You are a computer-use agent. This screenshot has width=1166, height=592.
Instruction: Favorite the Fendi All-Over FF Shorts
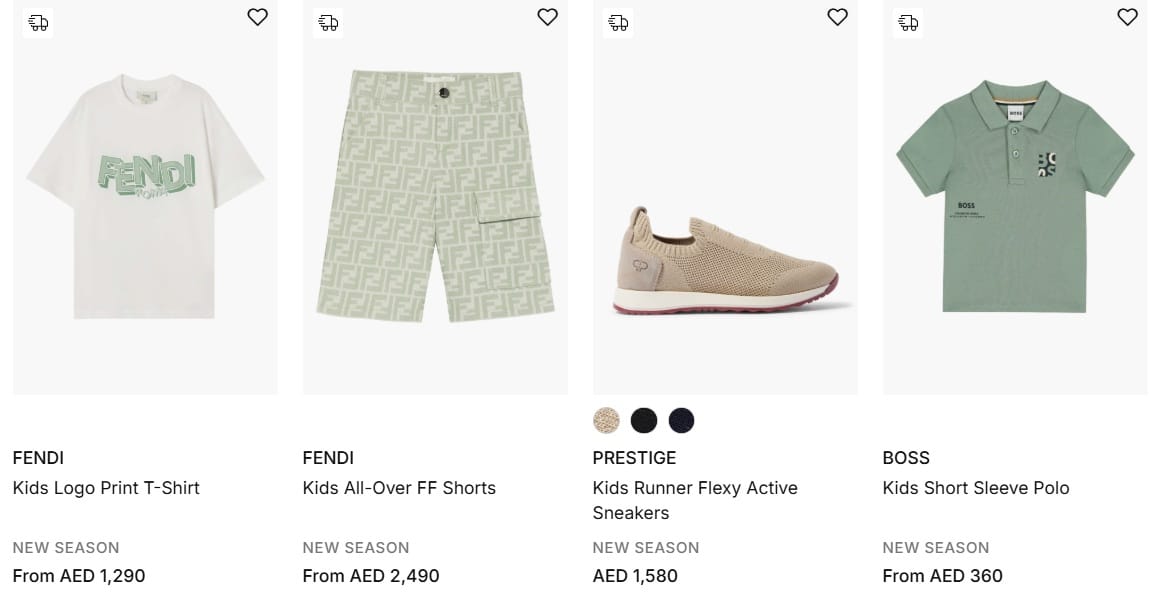click(547, 17)
